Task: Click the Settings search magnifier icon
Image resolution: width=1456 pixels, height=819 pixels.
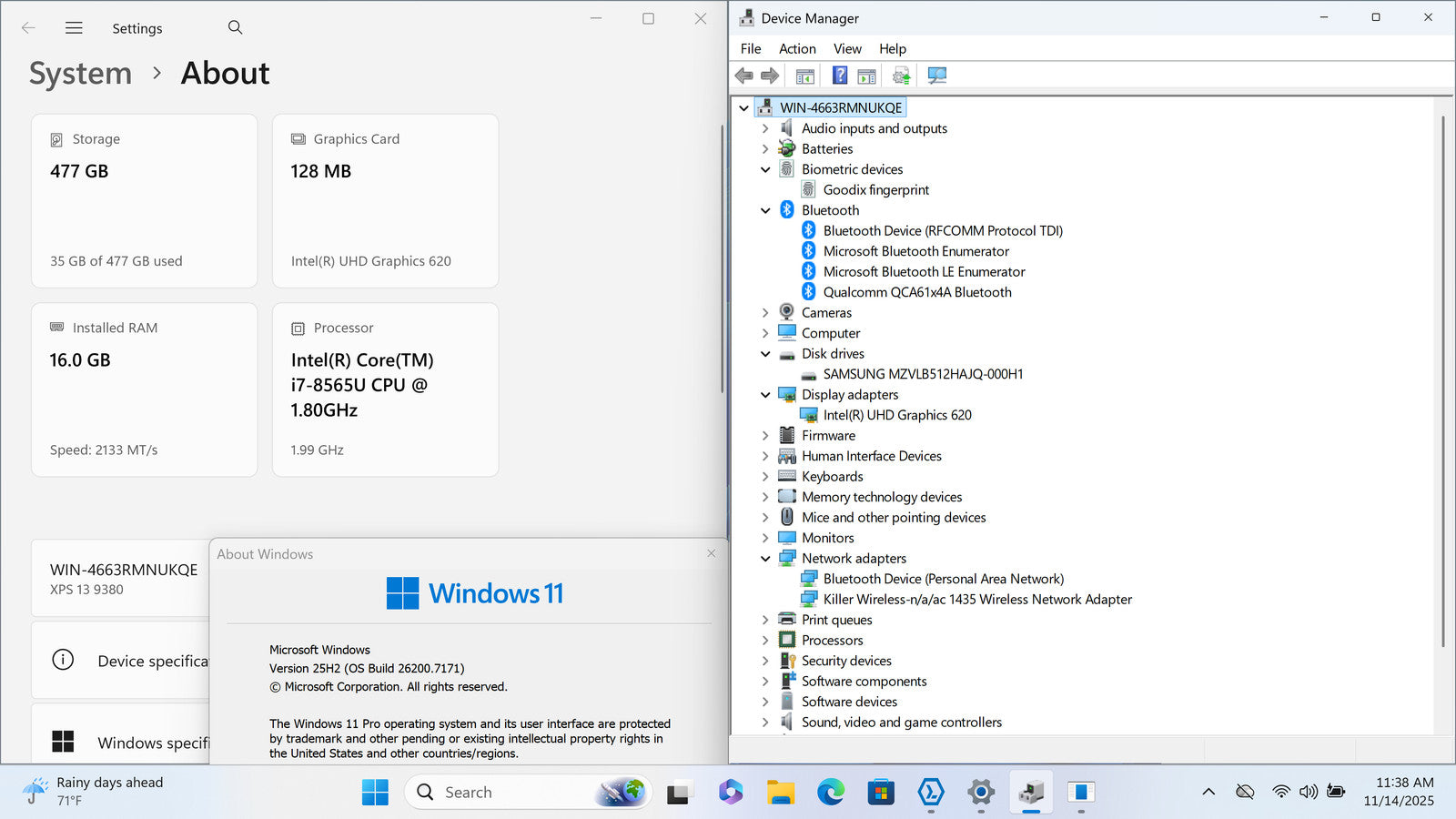Action: (235, 27)
